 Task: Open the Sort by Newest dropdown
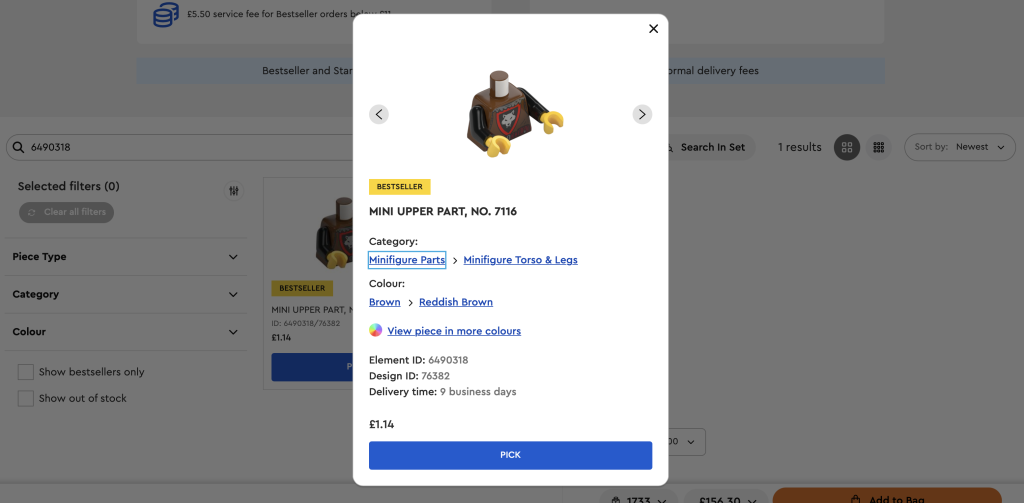(x=959, y=147)
